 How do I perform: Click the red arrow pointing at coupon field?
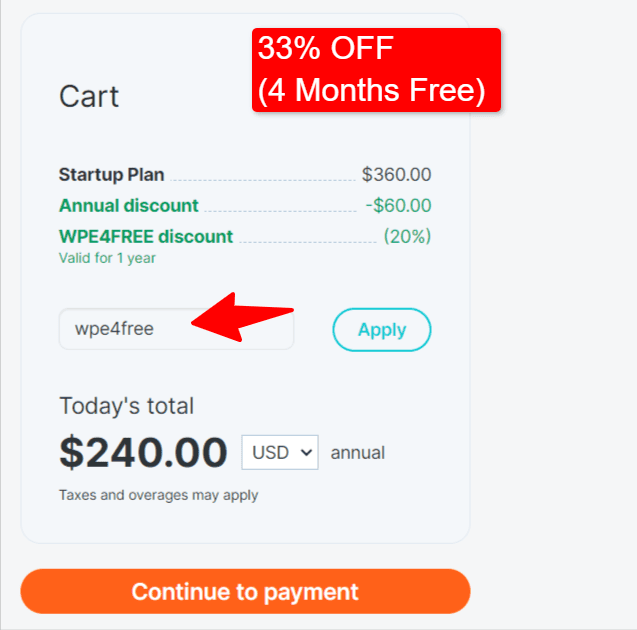click(x=240, y=315)
